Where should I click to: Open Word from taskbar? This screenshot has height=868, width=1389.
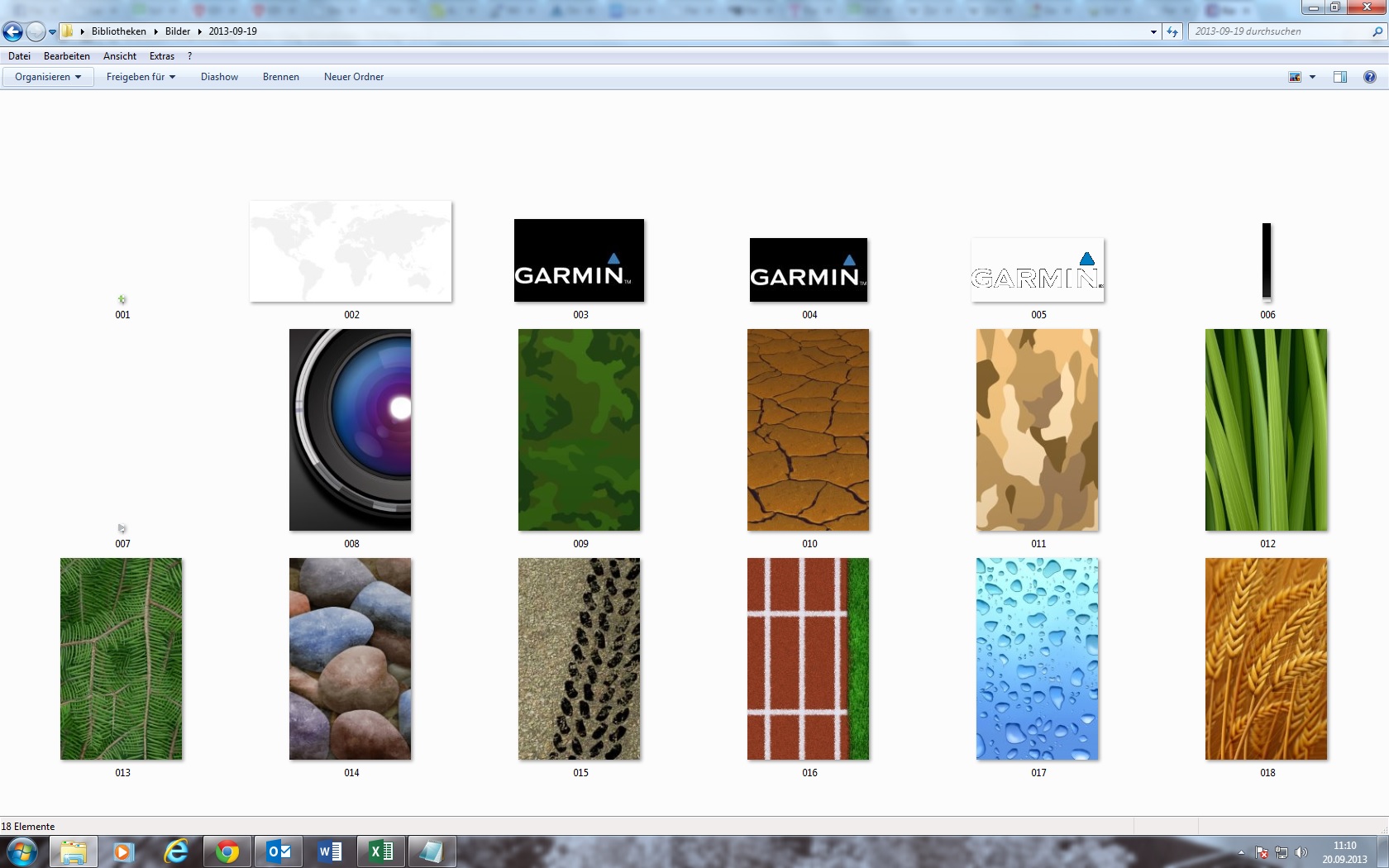[330, 851]
